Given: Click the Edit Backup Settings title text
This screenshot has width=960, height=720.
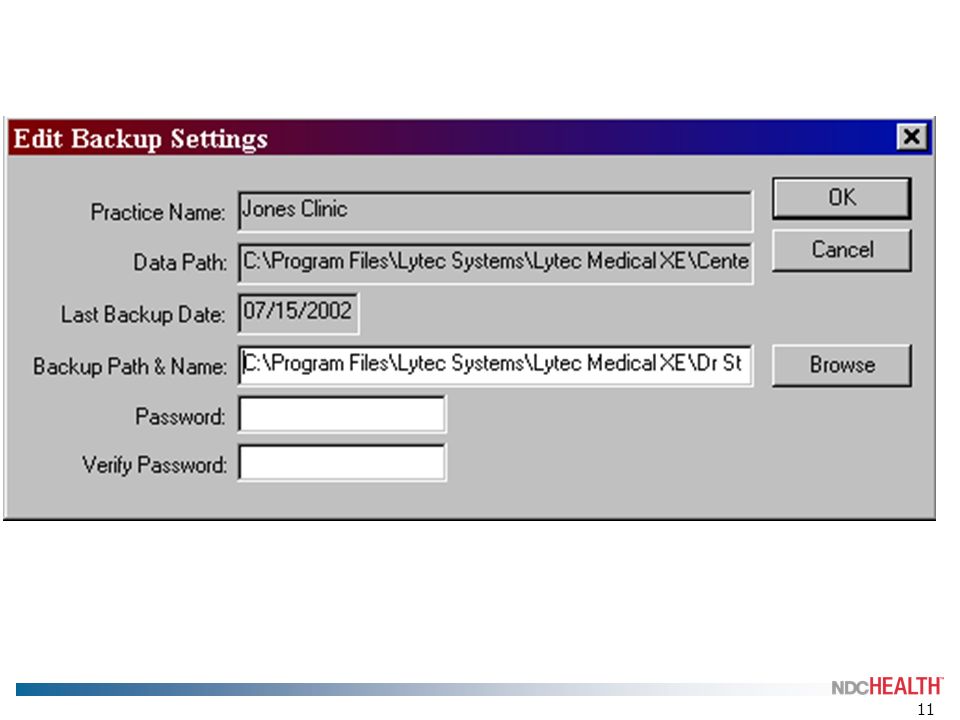Looking at the screenshot, I should click(141, 138).
